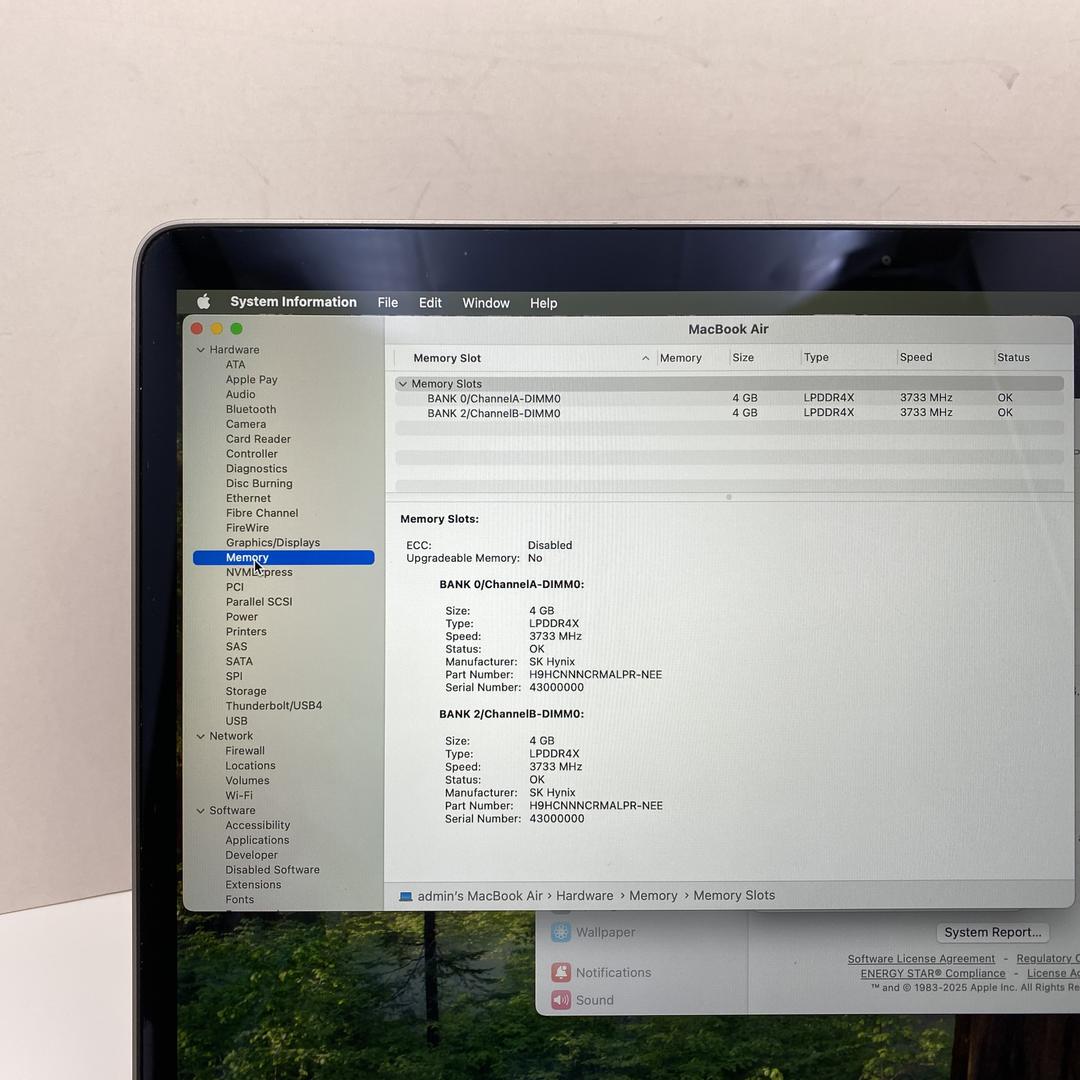
Task: Open the File menu
Action: (x=387, y=303)
